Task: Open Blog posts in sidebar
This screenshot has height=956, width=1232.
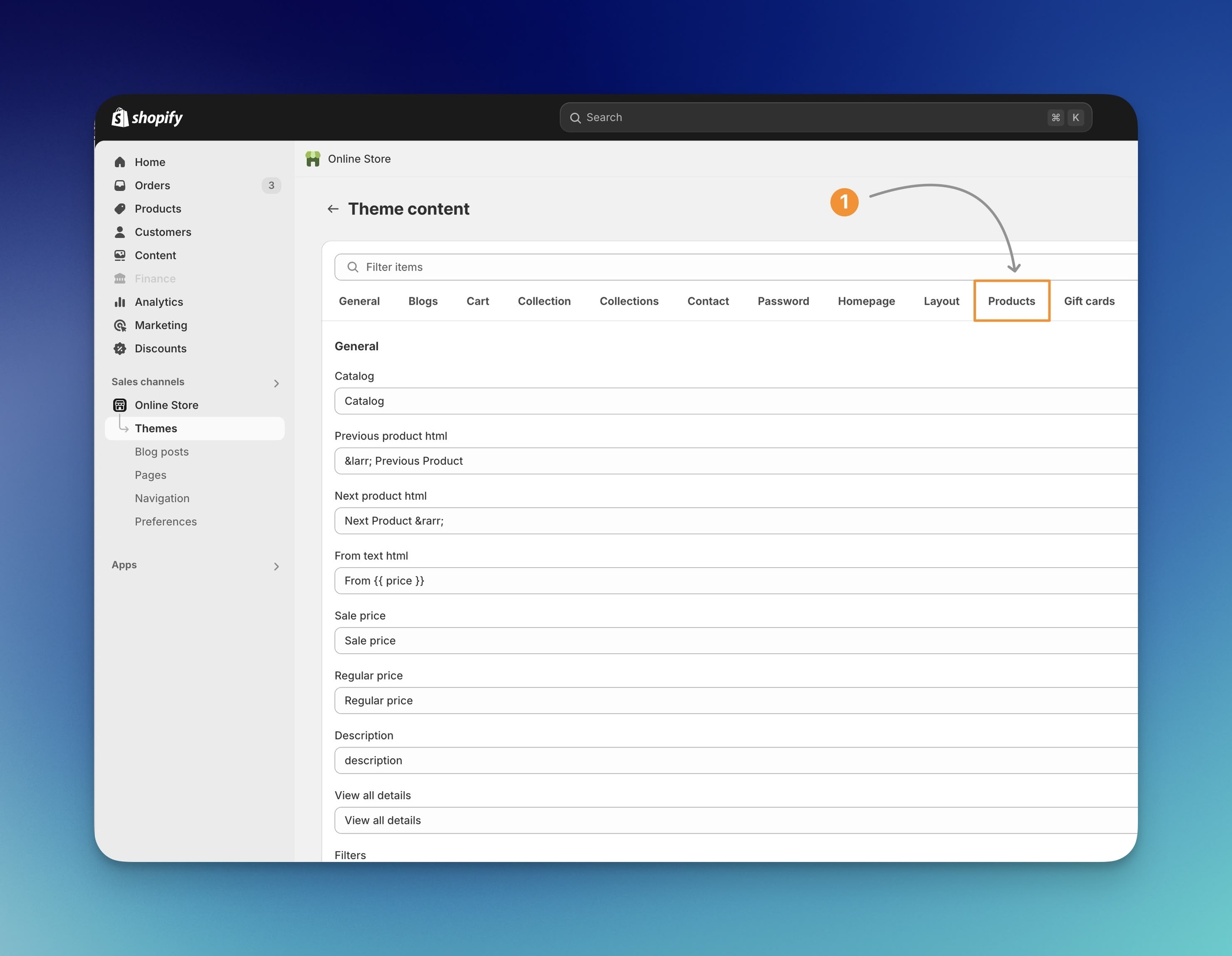Action: point(161,452)
